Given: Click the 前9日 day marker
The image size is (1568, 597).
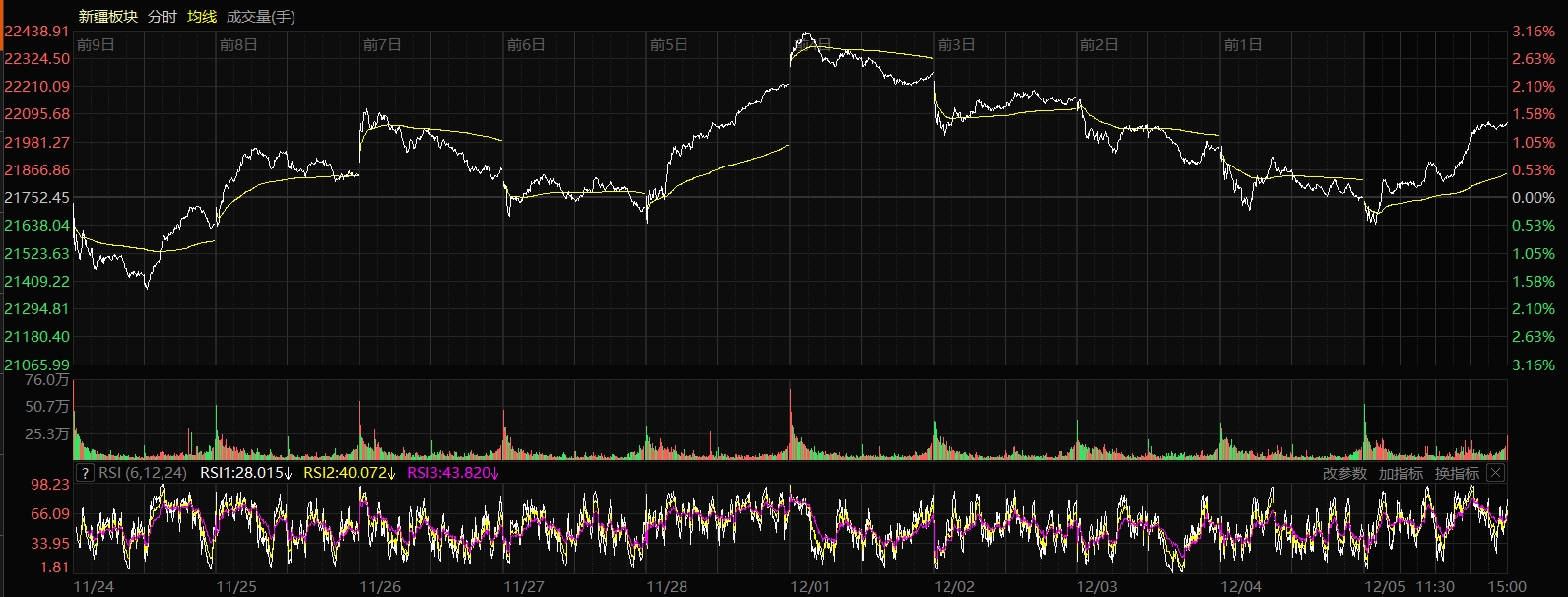Looking at the screenshot, I should pos(96,45).
